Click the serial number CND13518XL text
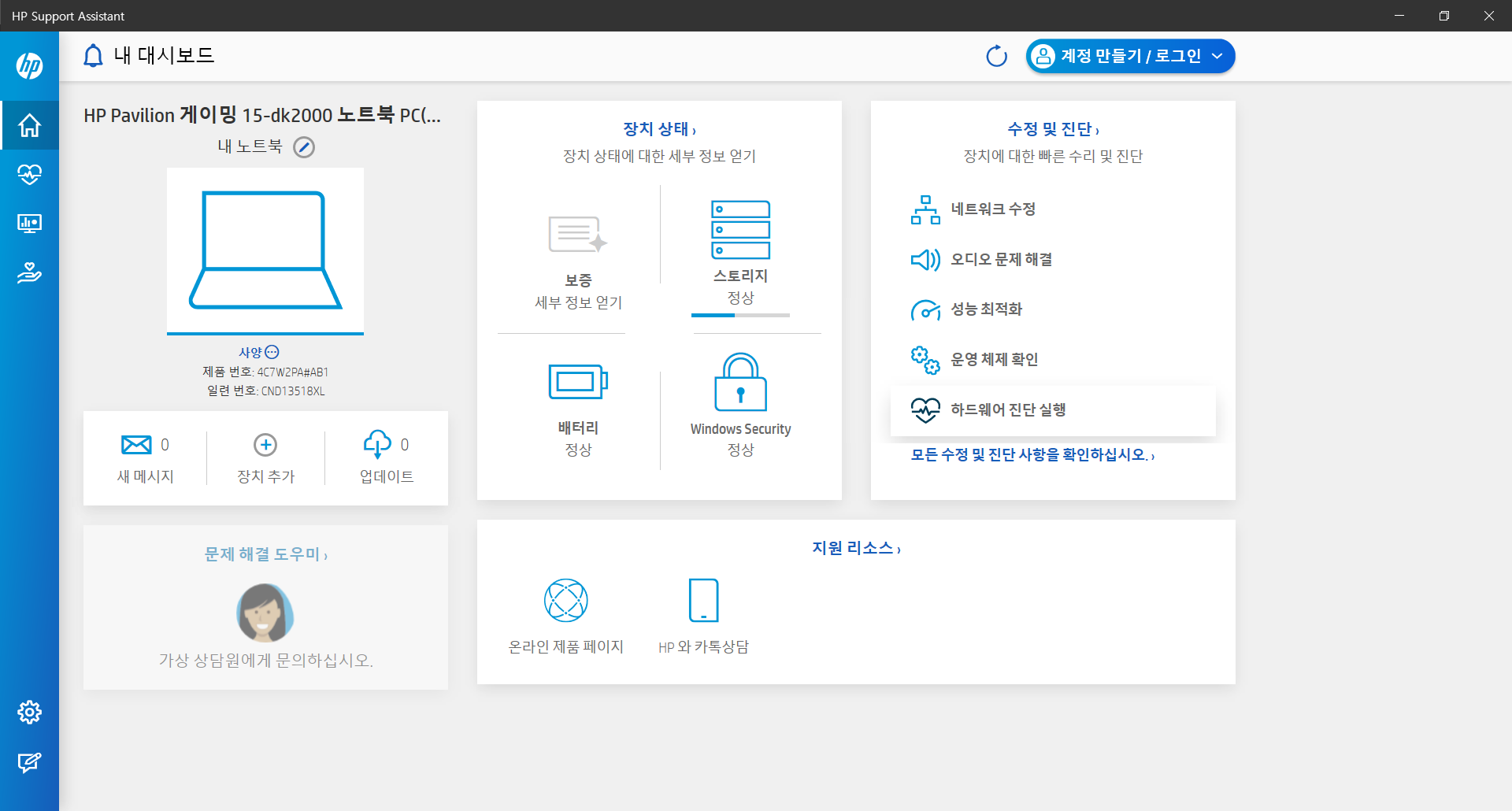This screenshot has width=1512, height=811. point(293,391)
